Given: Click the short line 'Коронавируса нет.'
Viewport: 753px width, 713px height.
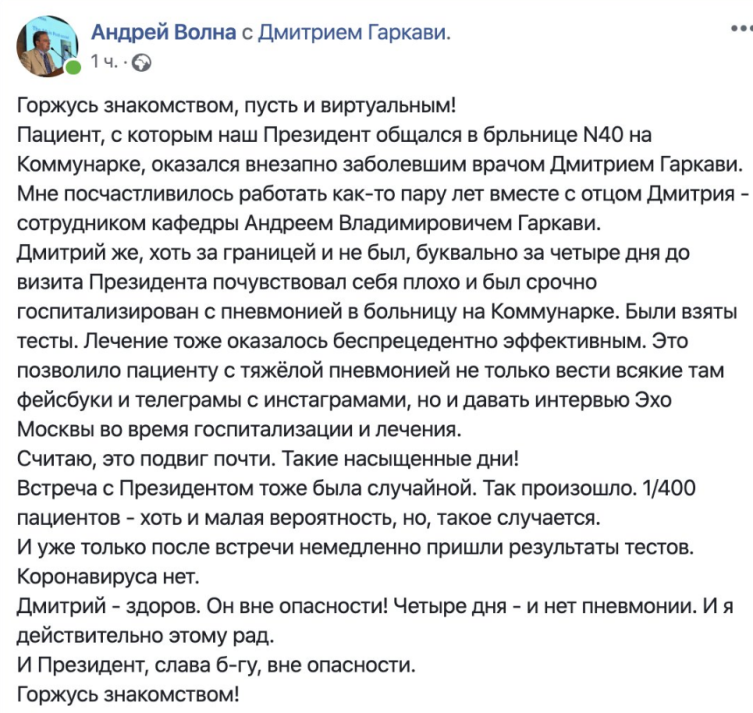Looking at the screenshot, I should pyautogui.click(x=108, y=577).
